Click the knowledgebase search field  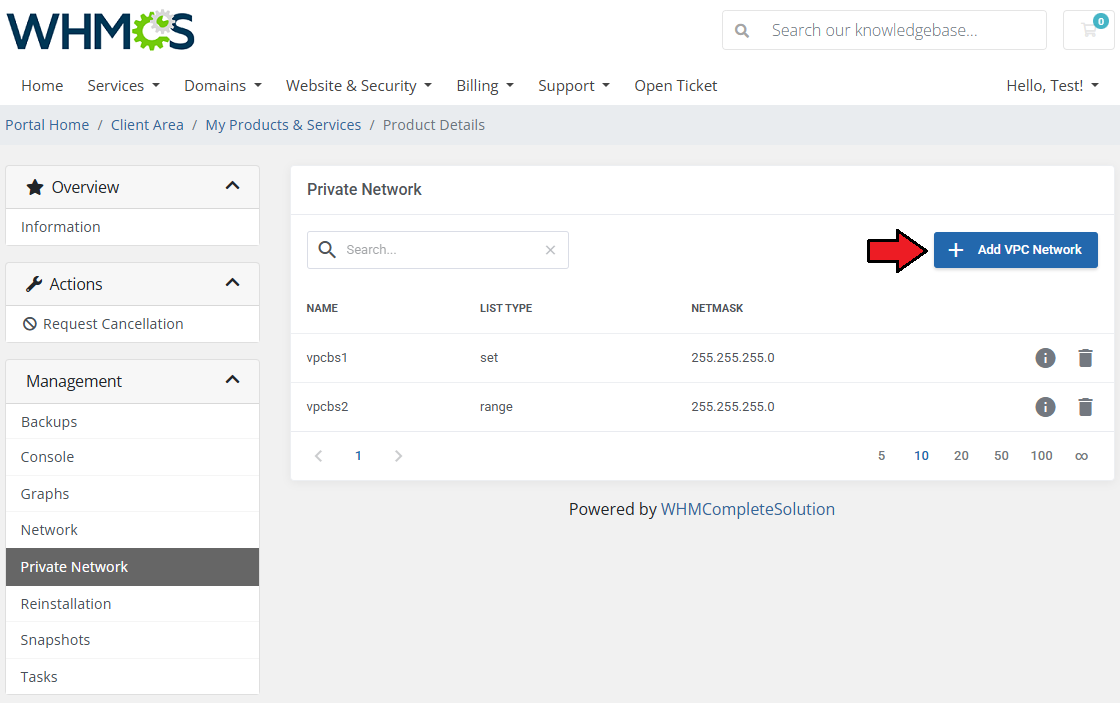(900, 30)
